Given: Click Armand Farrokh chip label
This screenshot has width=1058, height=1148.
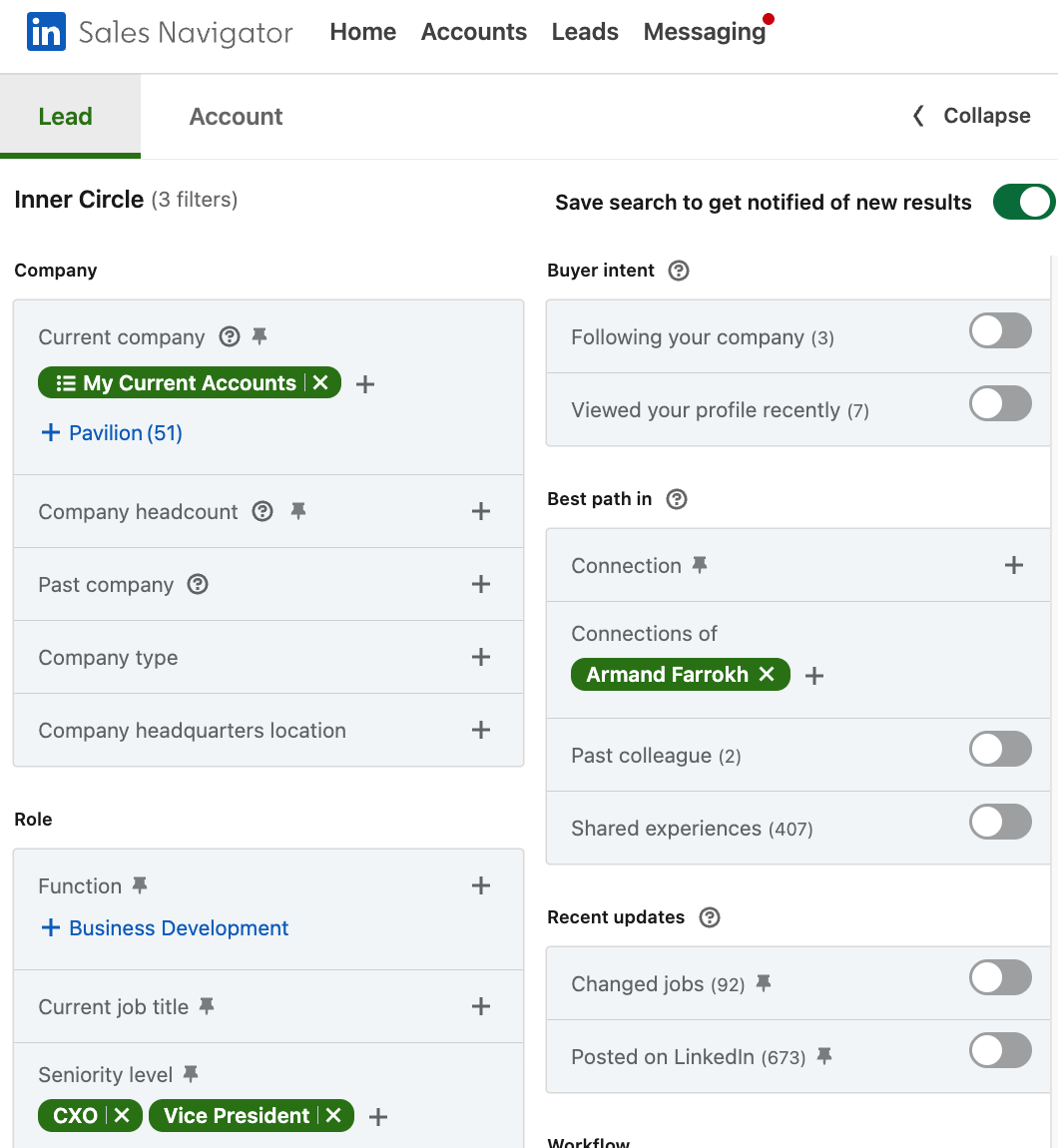Looking at the screenshot, I should [x=667, y=674].
